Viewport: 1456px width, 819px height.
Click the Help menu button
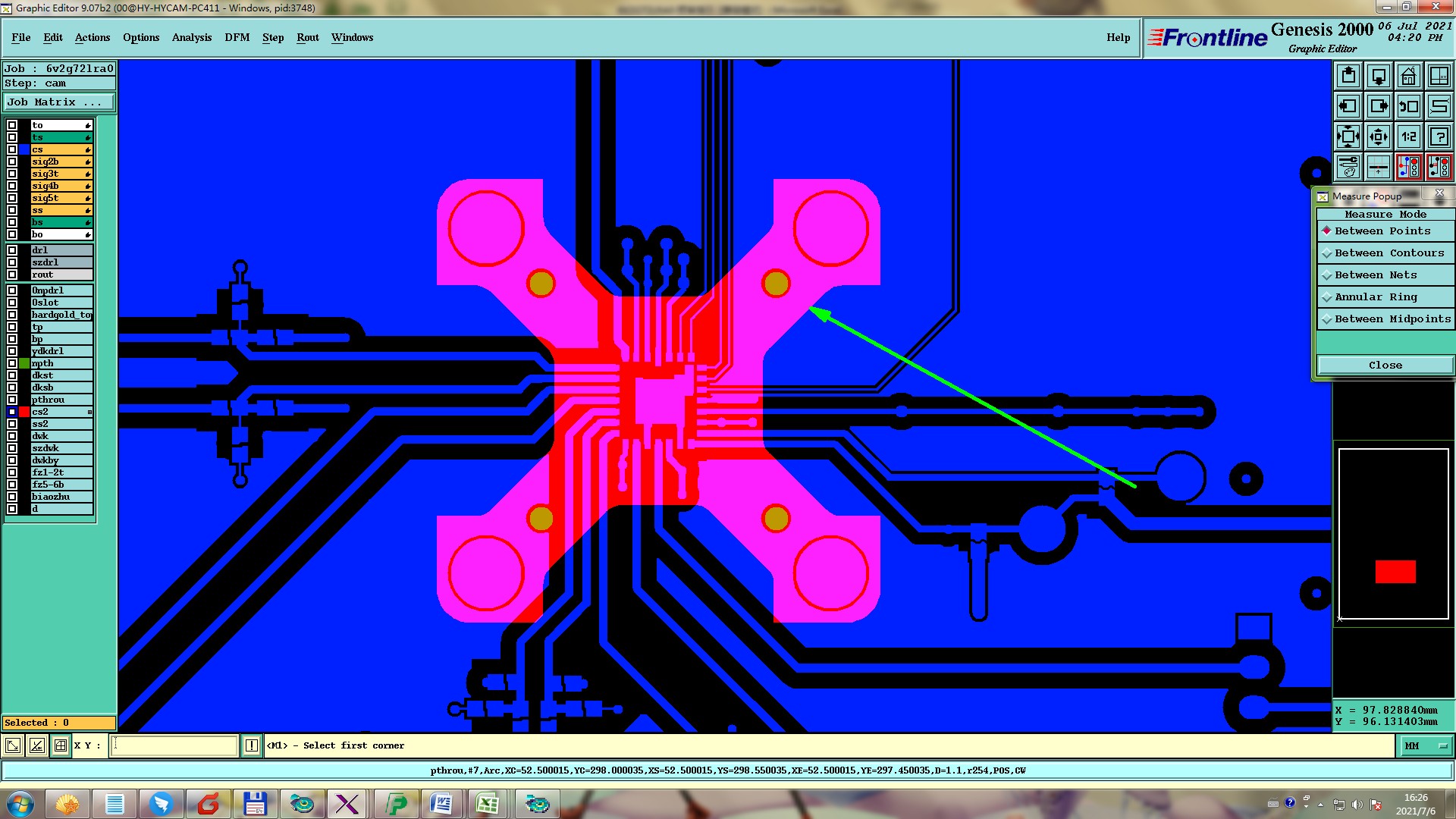pos(1118,37)
